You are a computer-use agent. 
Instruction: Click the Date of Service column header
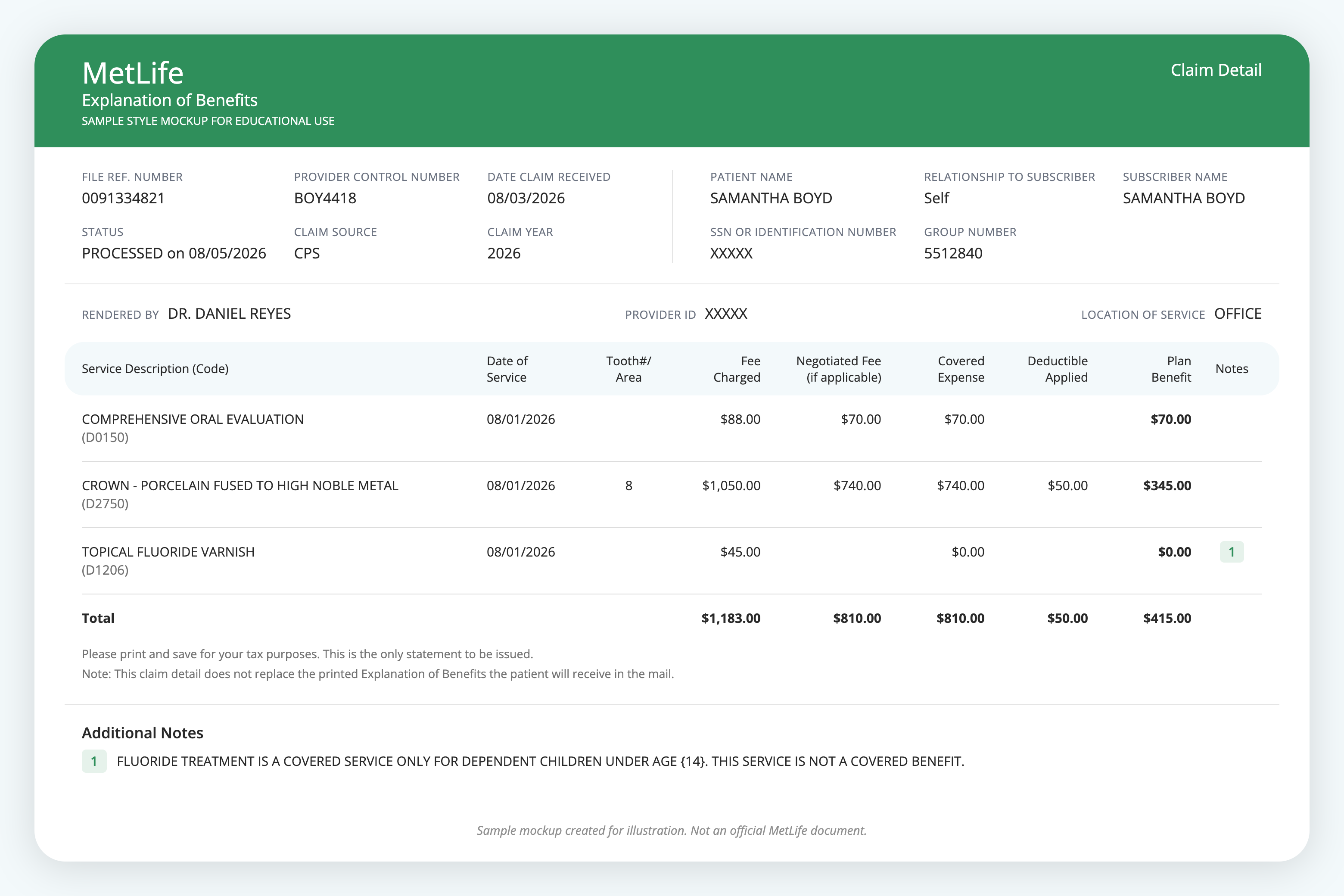click(507, 369)
